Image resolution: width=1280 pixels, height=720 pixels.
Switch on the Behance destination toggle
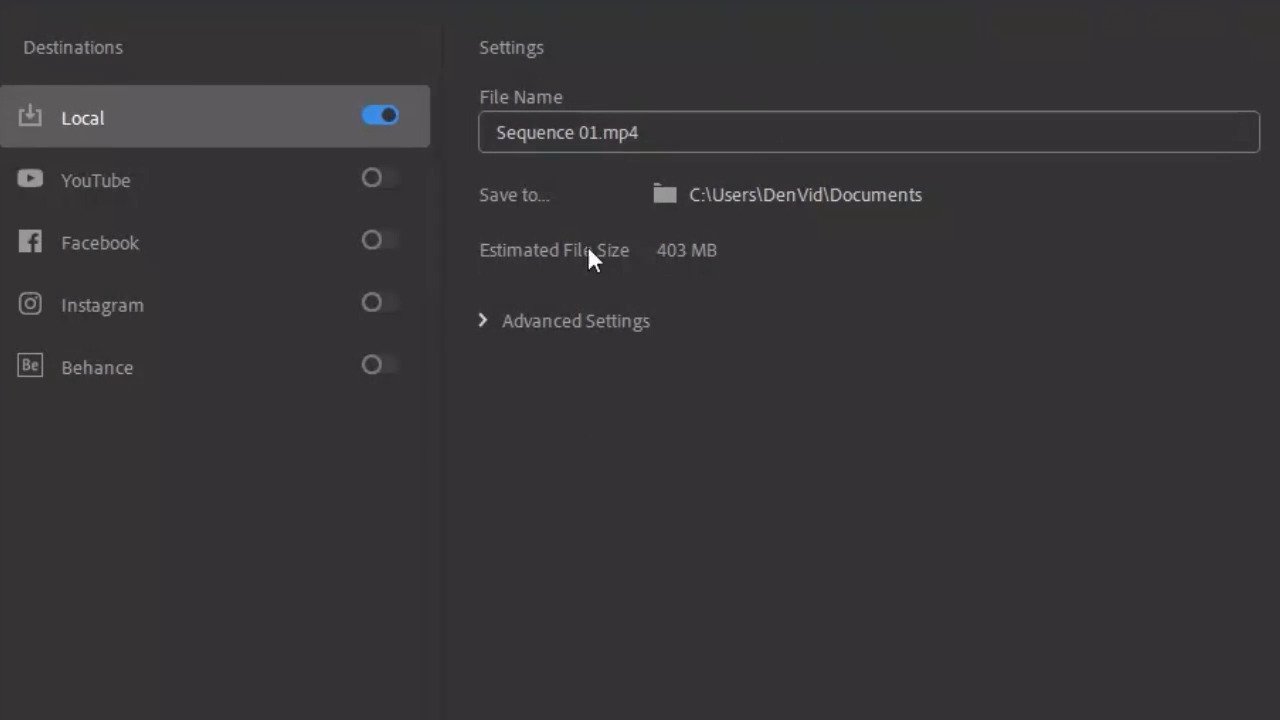(x=380, y=365)
